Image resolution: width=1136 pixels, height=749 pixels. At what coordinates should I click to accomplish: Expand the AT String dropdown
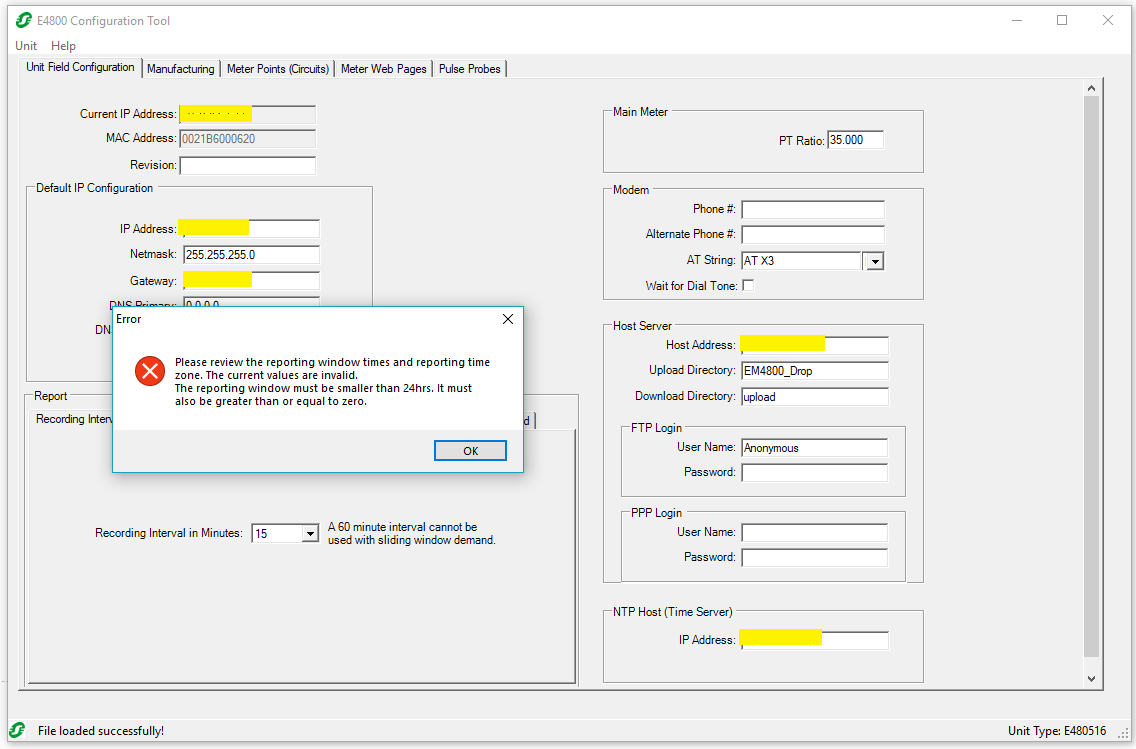(x=875, y=261)
